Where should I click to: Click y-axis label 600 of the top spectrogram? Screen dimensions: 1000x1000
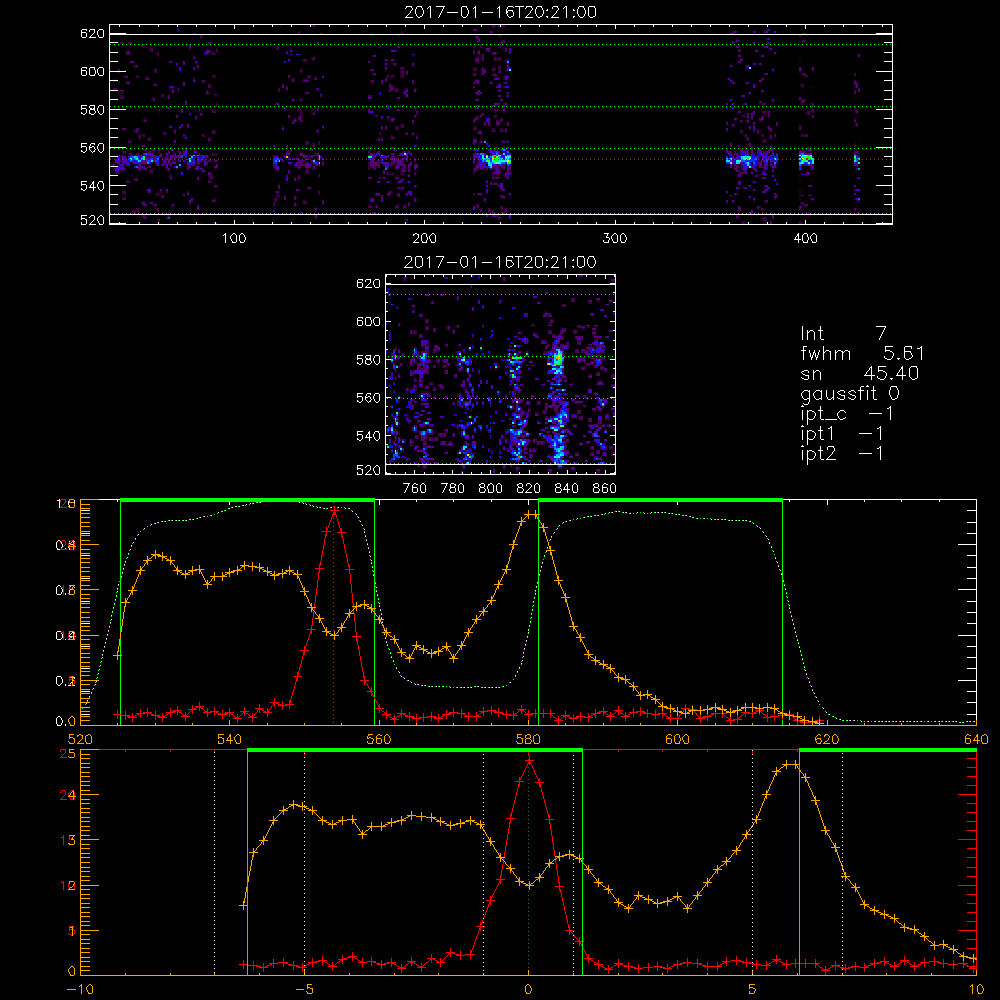(x=92, y=71)
